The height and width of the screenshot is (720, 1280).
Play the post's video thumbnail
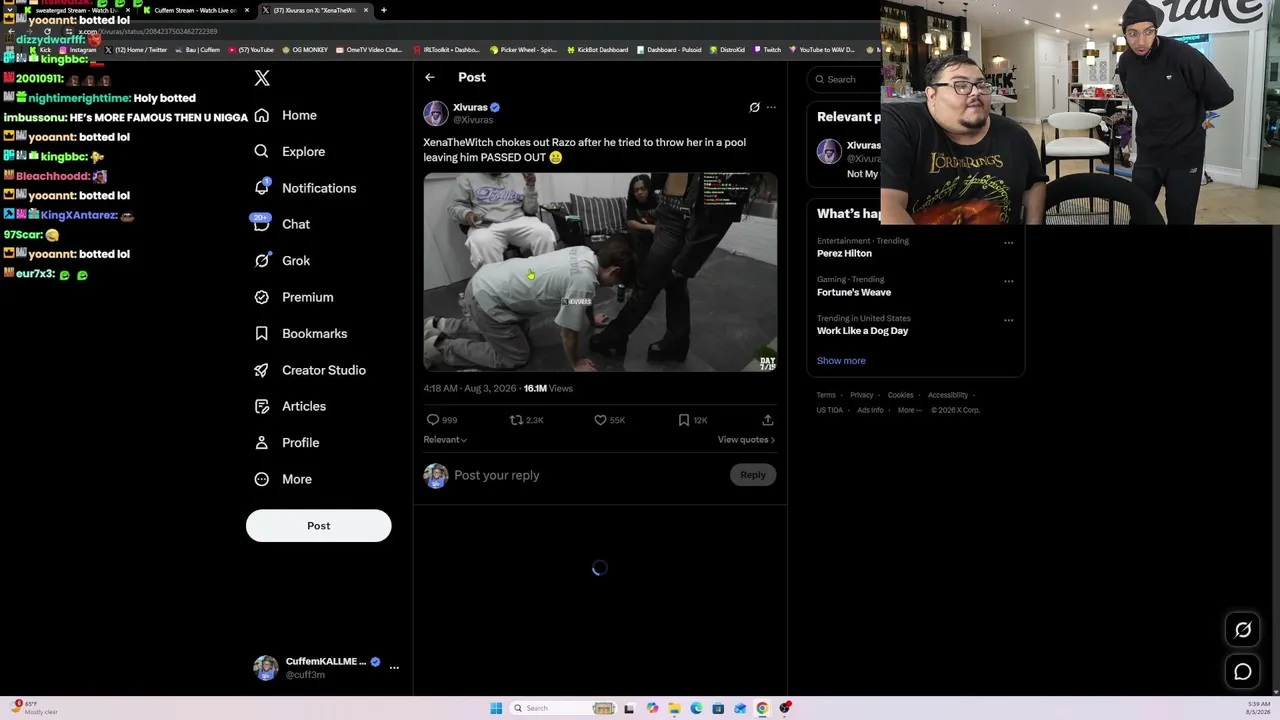point(600,272)
